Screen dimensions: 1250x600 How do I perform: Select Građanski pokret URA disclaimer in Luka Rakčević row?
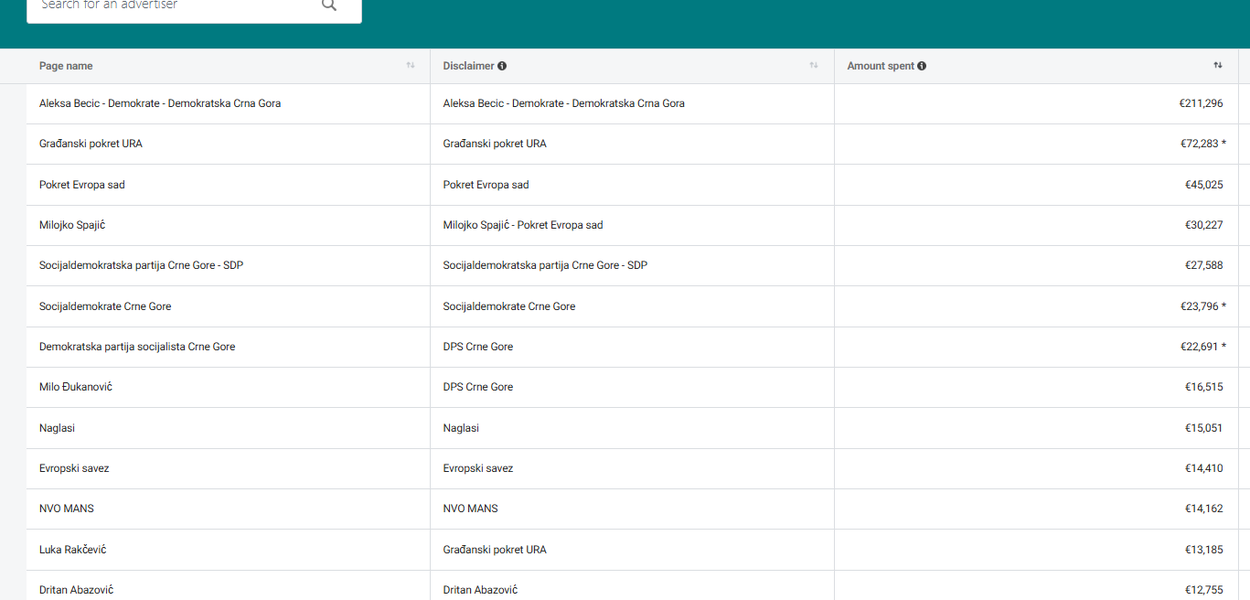tap(495, 550)
